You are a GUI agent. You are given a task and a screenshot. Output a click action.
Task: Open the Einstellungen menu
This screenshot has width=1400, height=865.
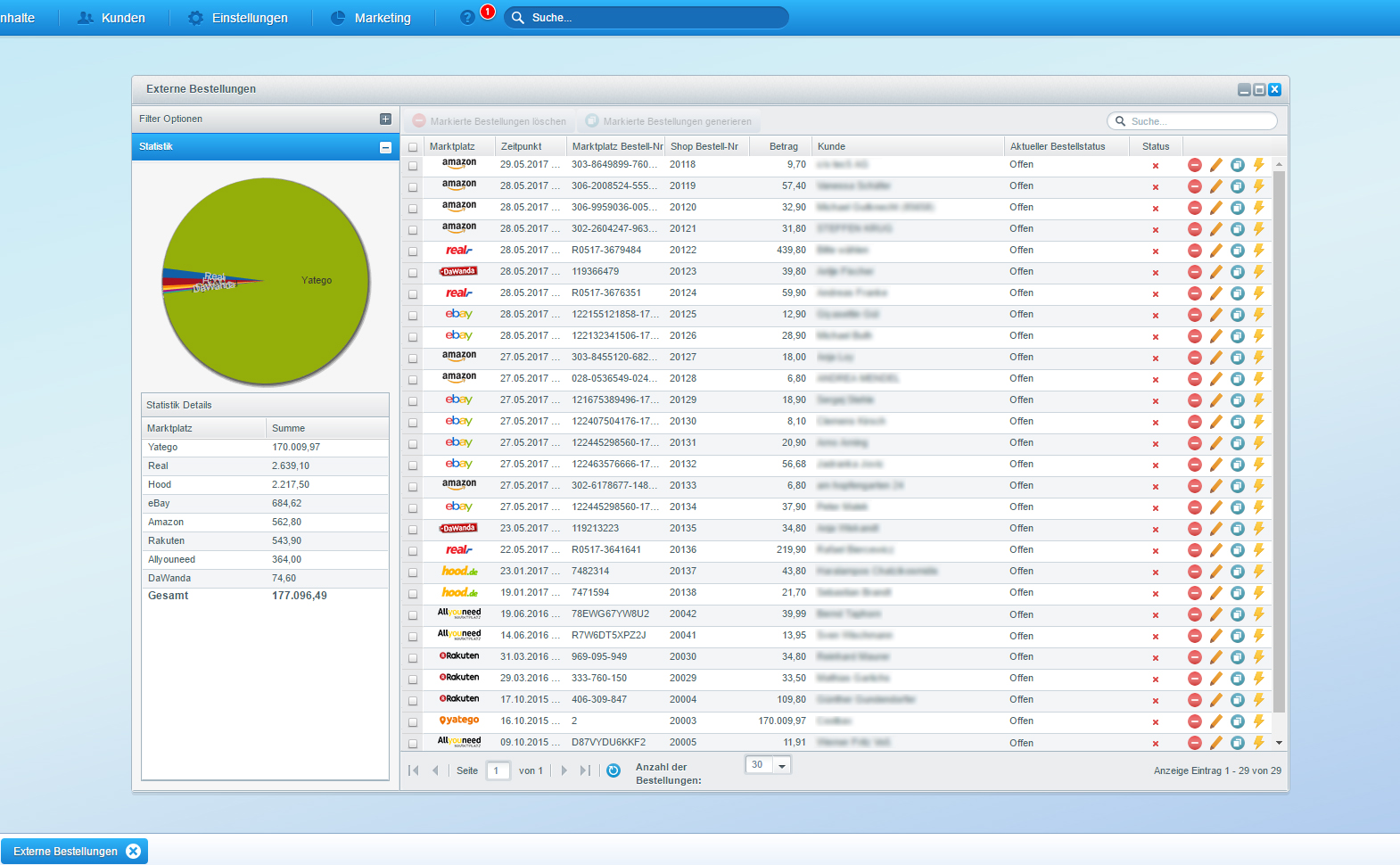(238, 18)
